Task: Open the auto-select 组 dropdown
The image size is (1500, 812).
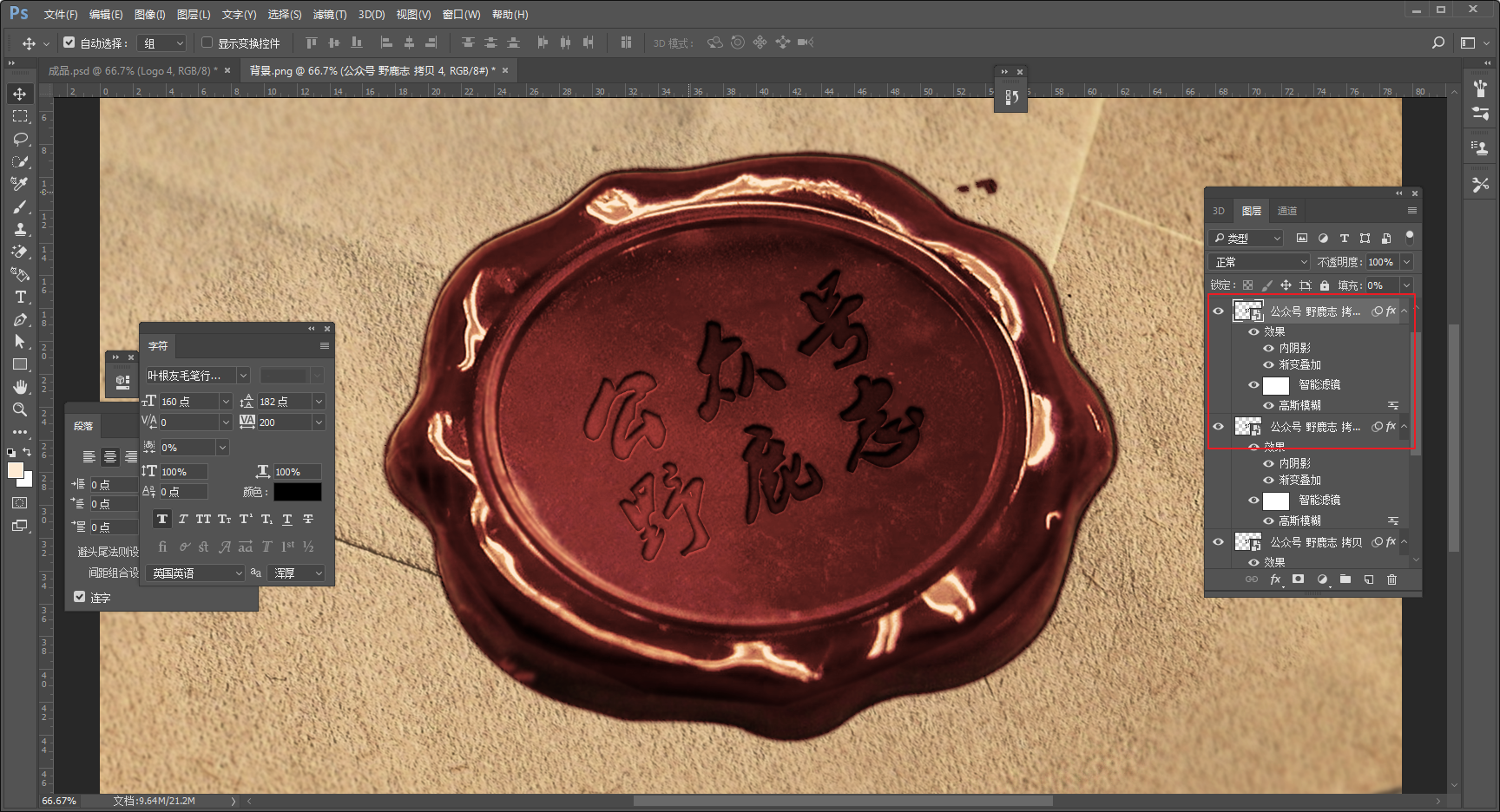Action: click(162, 43)
